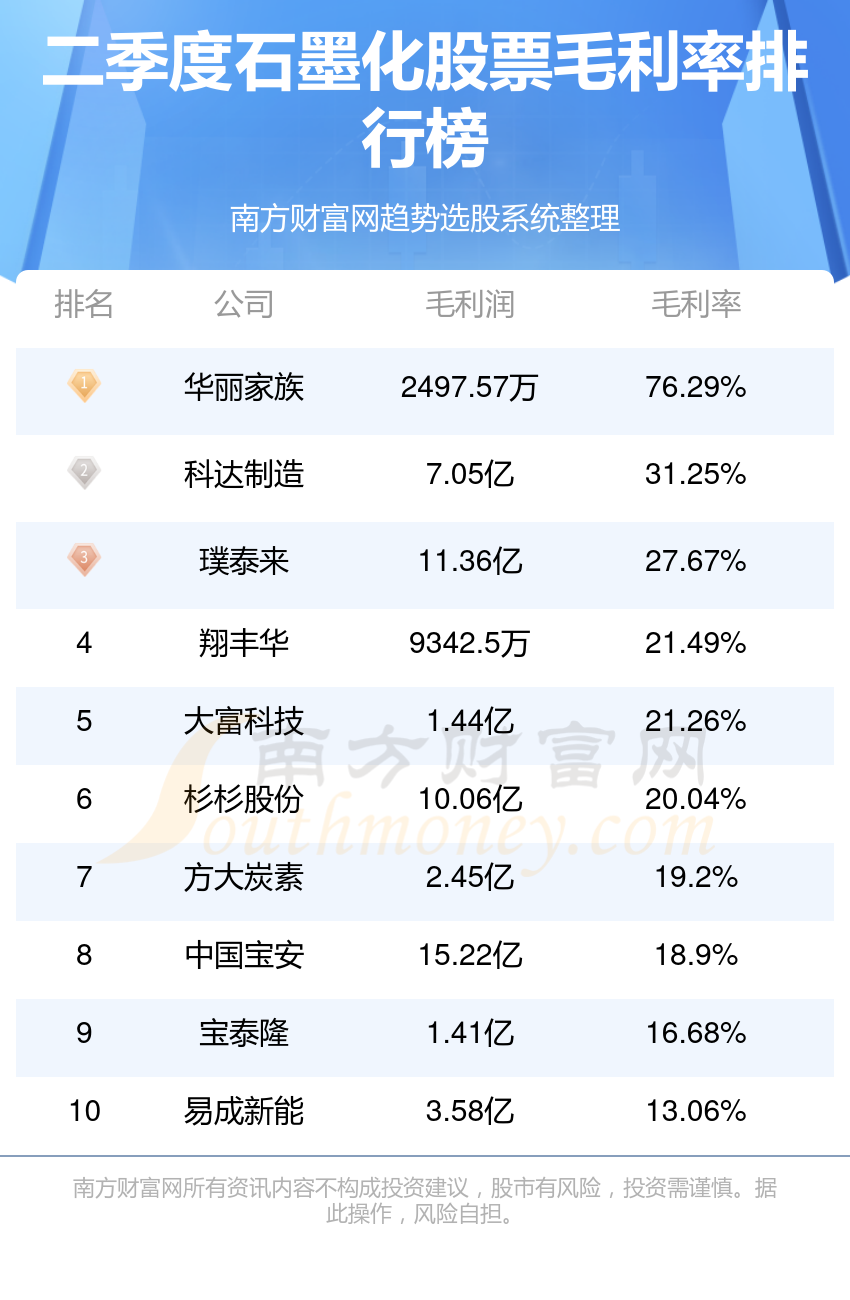Click the 76.29% gross margin value
Viewport: 850px width, 1300px height.
(696, 387)
